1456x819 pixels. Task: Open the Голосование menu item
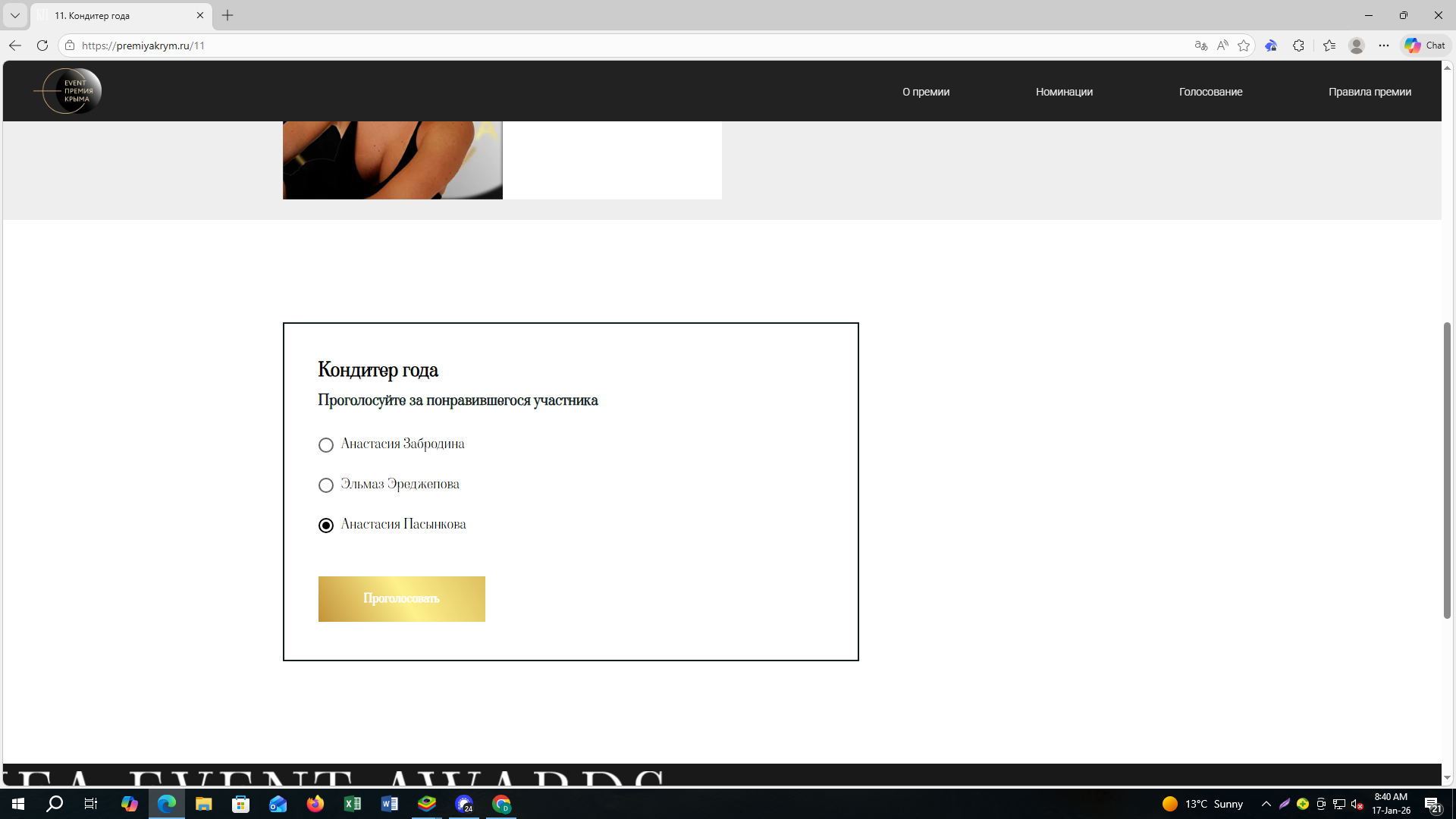(1210, 92)
